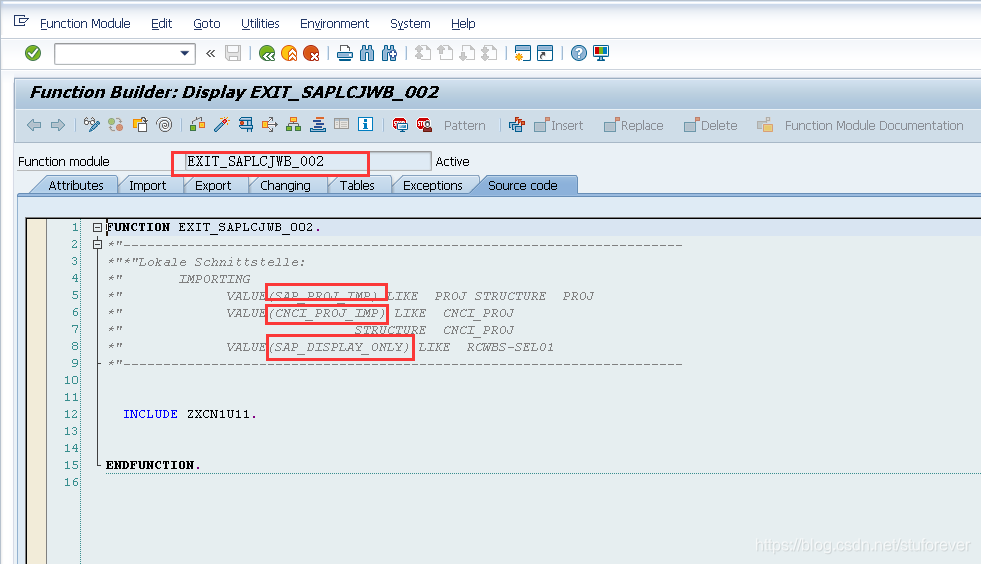Open the command field dropdown arrow

click(x=185, y=53)
